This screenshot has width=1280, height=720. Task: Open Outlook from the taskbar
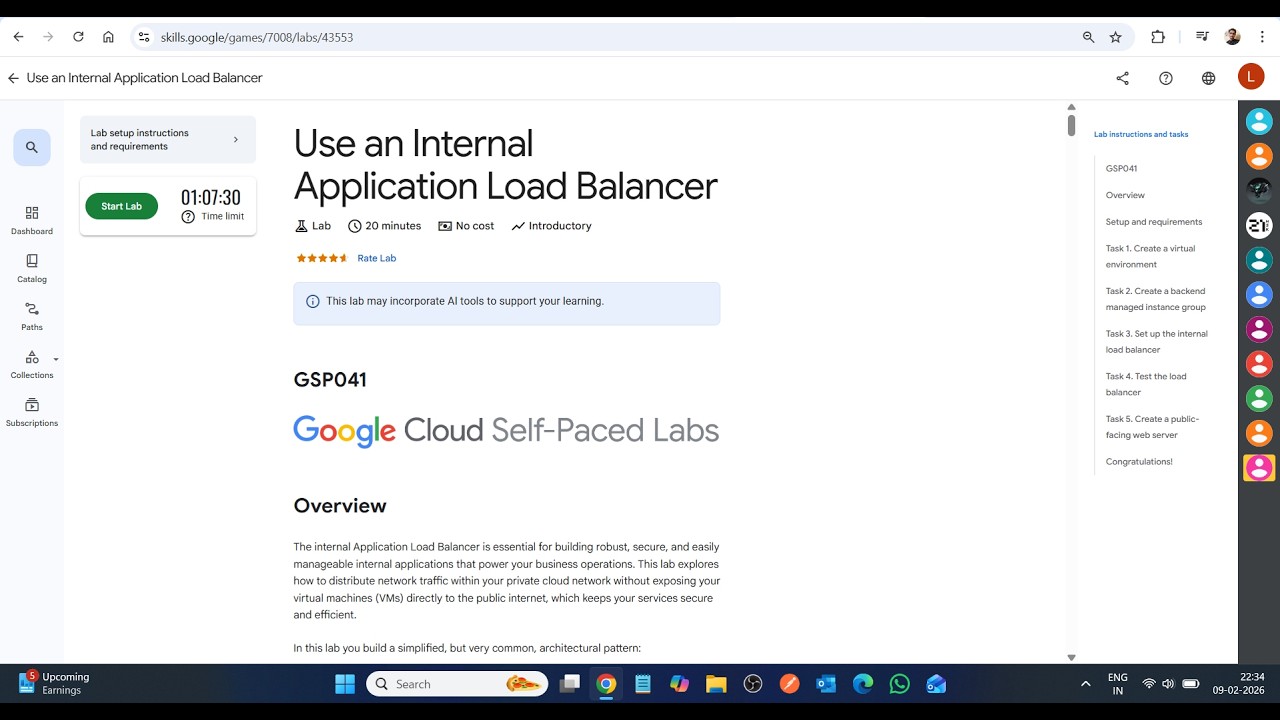(826, 684)
